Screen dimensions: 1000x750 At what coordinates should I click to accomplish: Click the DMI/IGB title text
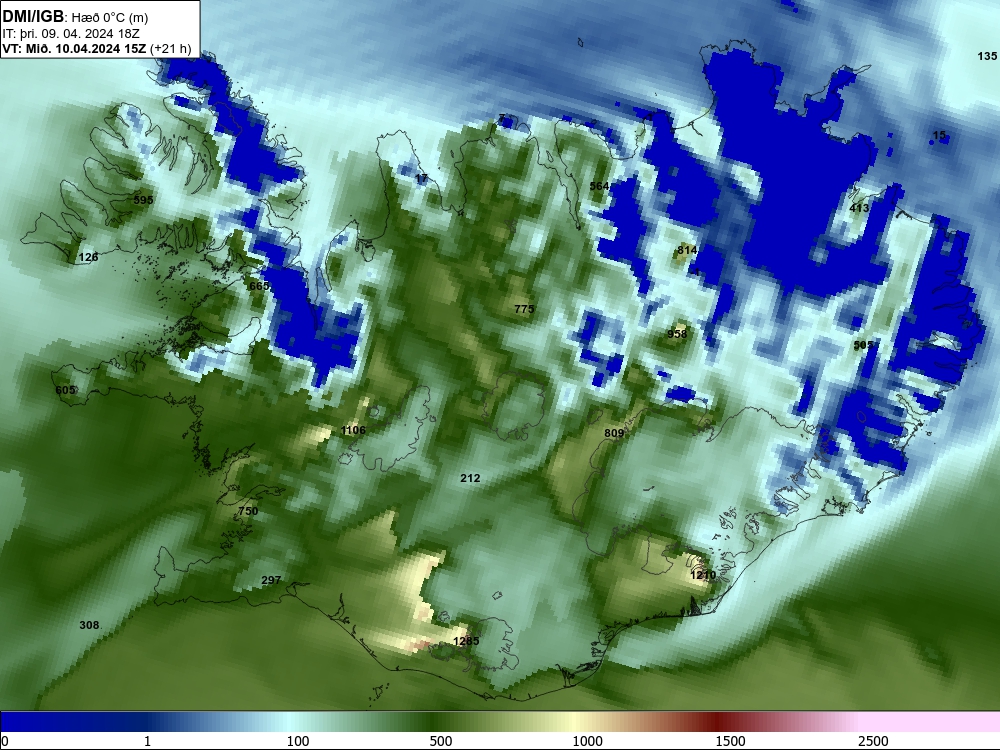click(x=33, y=17)
